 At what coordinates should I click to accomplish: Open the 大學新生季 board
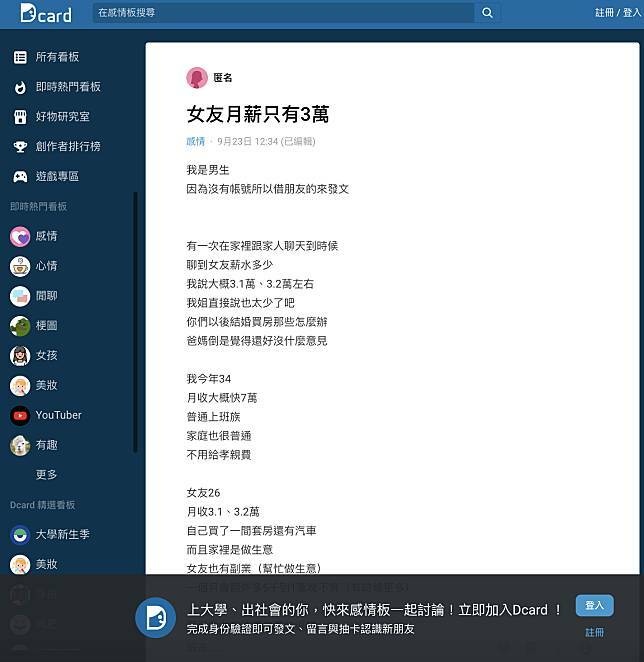coord(62,534)
